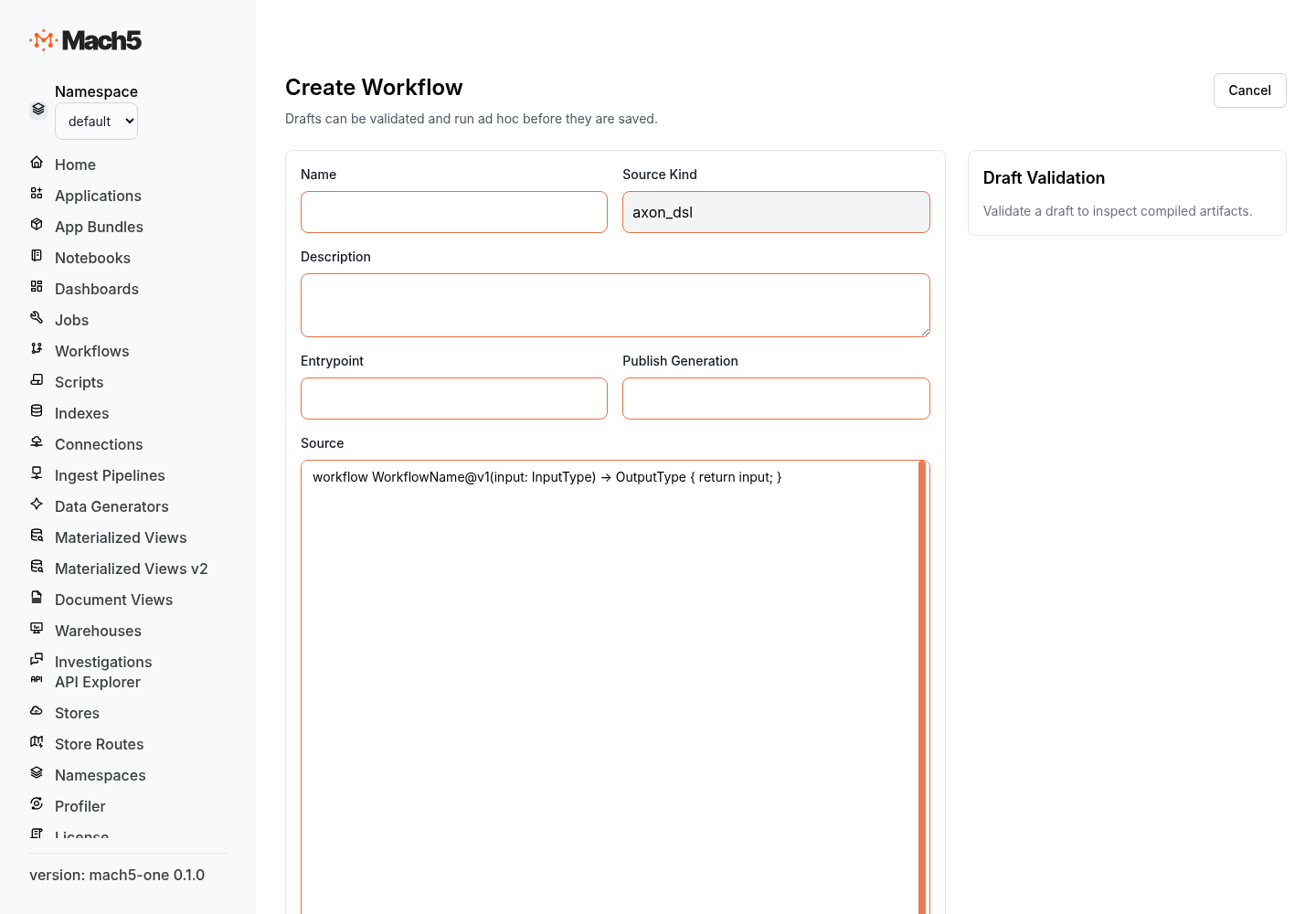The height and width of the screenshot is (914, 1316).
Task: Open Store Routes page
Action: tap(99, 744)
